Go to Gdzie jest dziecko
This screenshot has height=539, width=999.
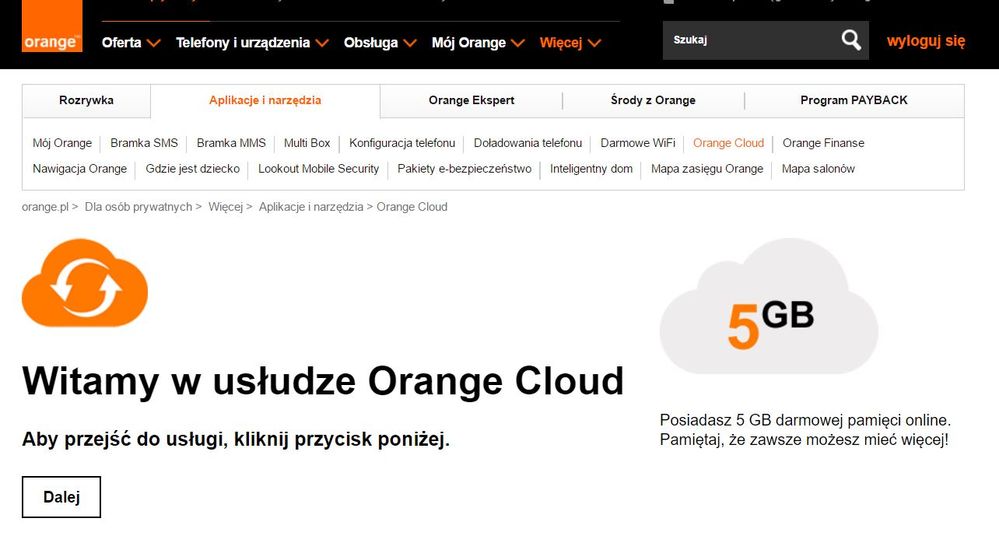(192, 169)
